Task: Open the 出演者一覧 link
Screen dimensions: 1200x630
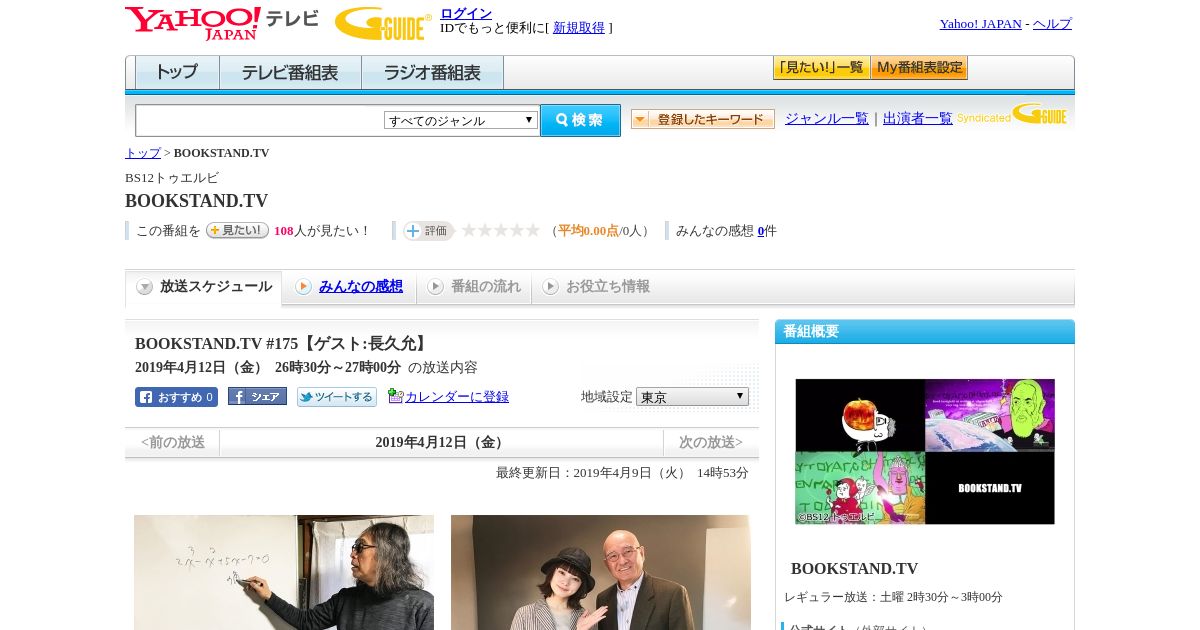Action: click(x=918, y=118)
